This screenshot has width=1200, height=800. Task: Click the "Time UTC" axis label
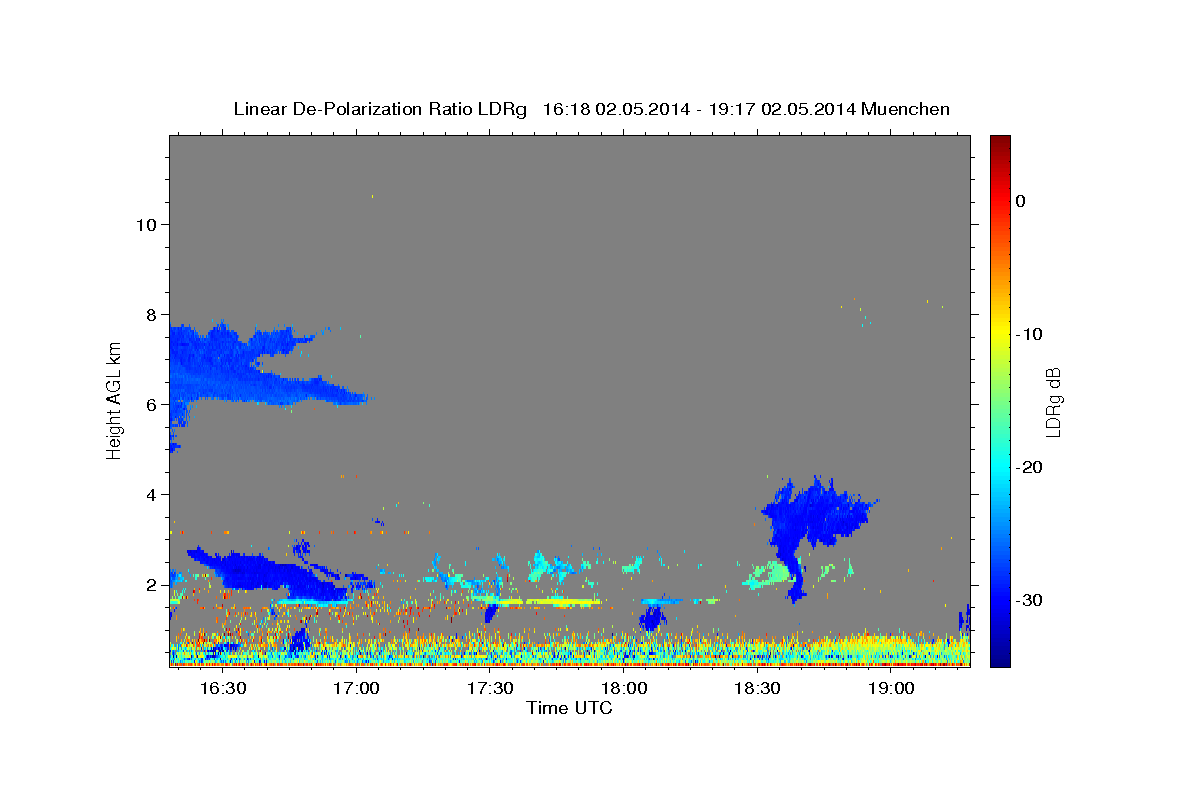tap(569, 708)
